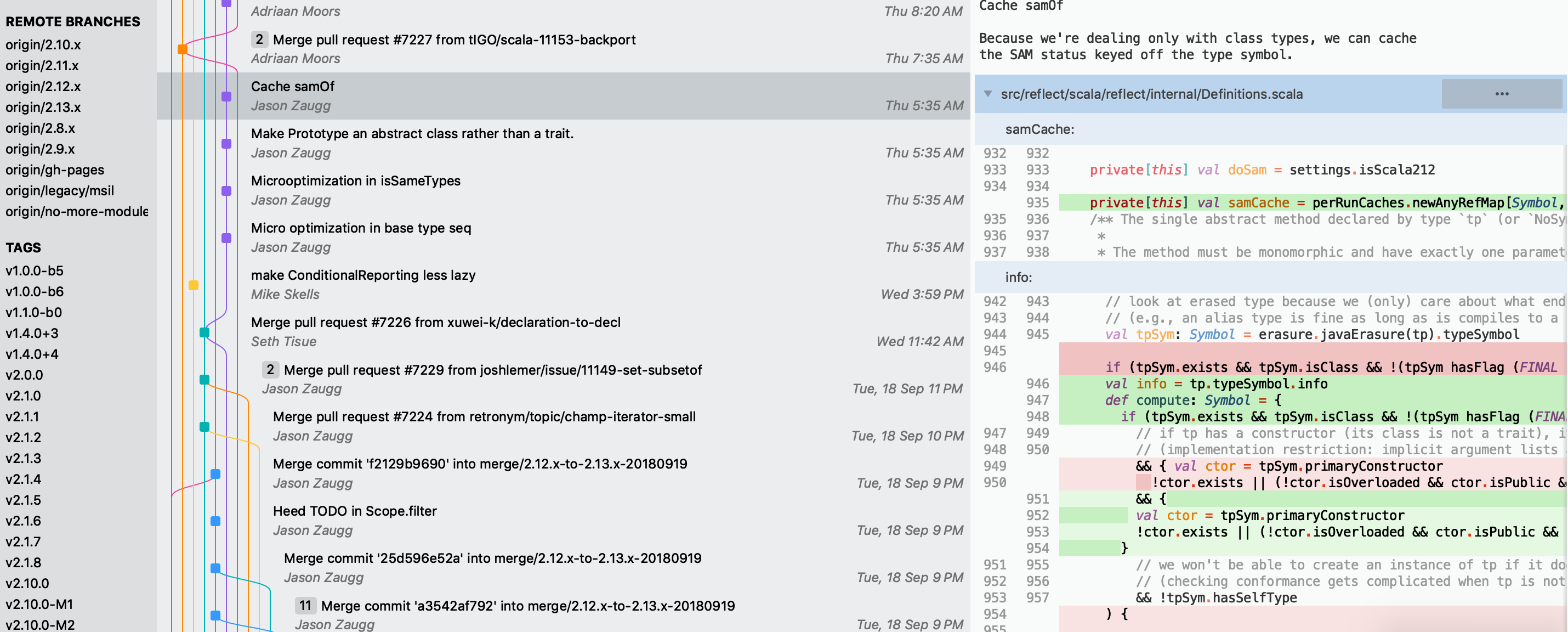Click yellow graph node of ConditionalReporting commit
Image resolution: width=1568 pixels, height=632 pixels.
194,285
